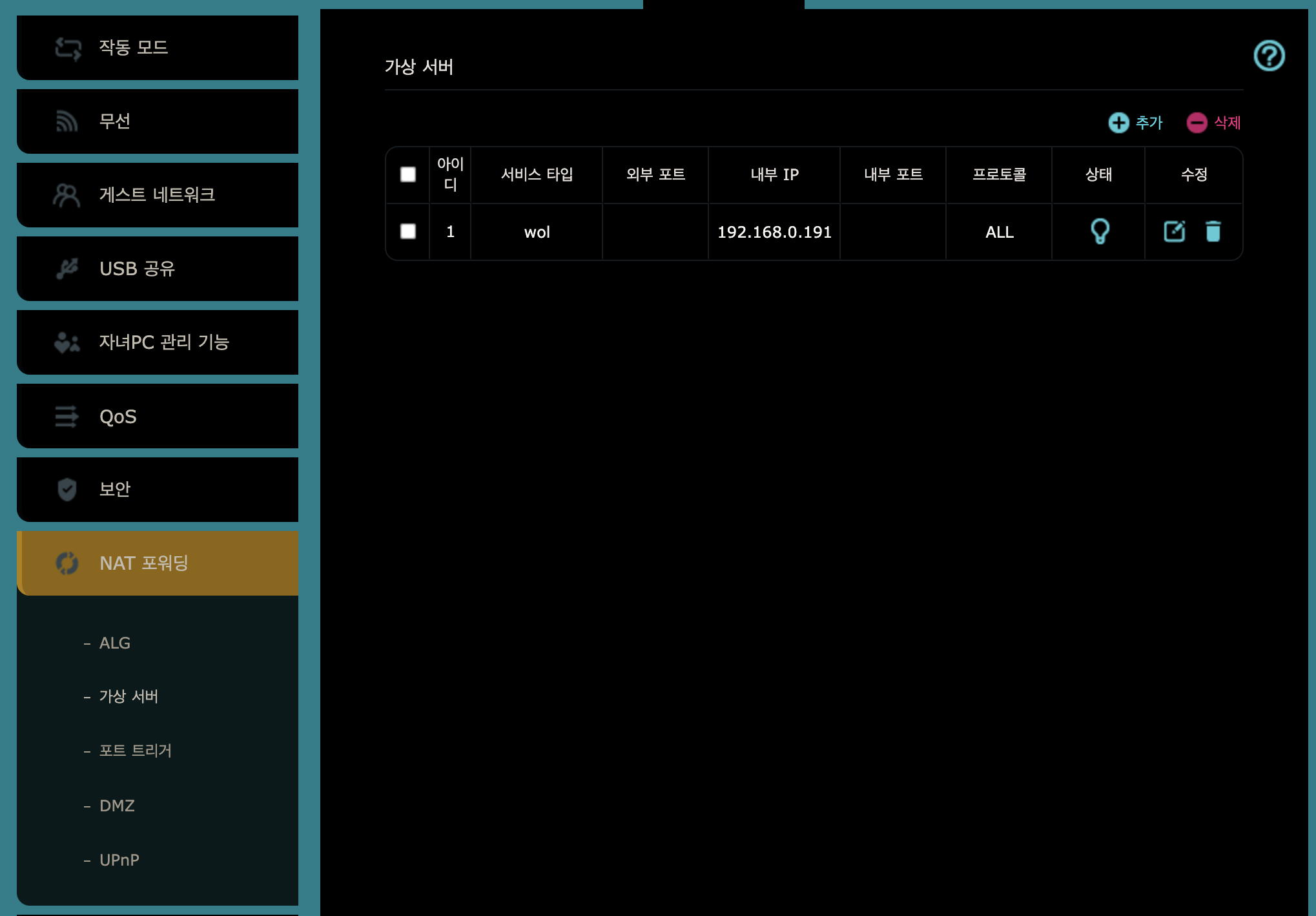Collapse the NAT 포워딩 section
The image size is (1316, 916).
[158, 563]
